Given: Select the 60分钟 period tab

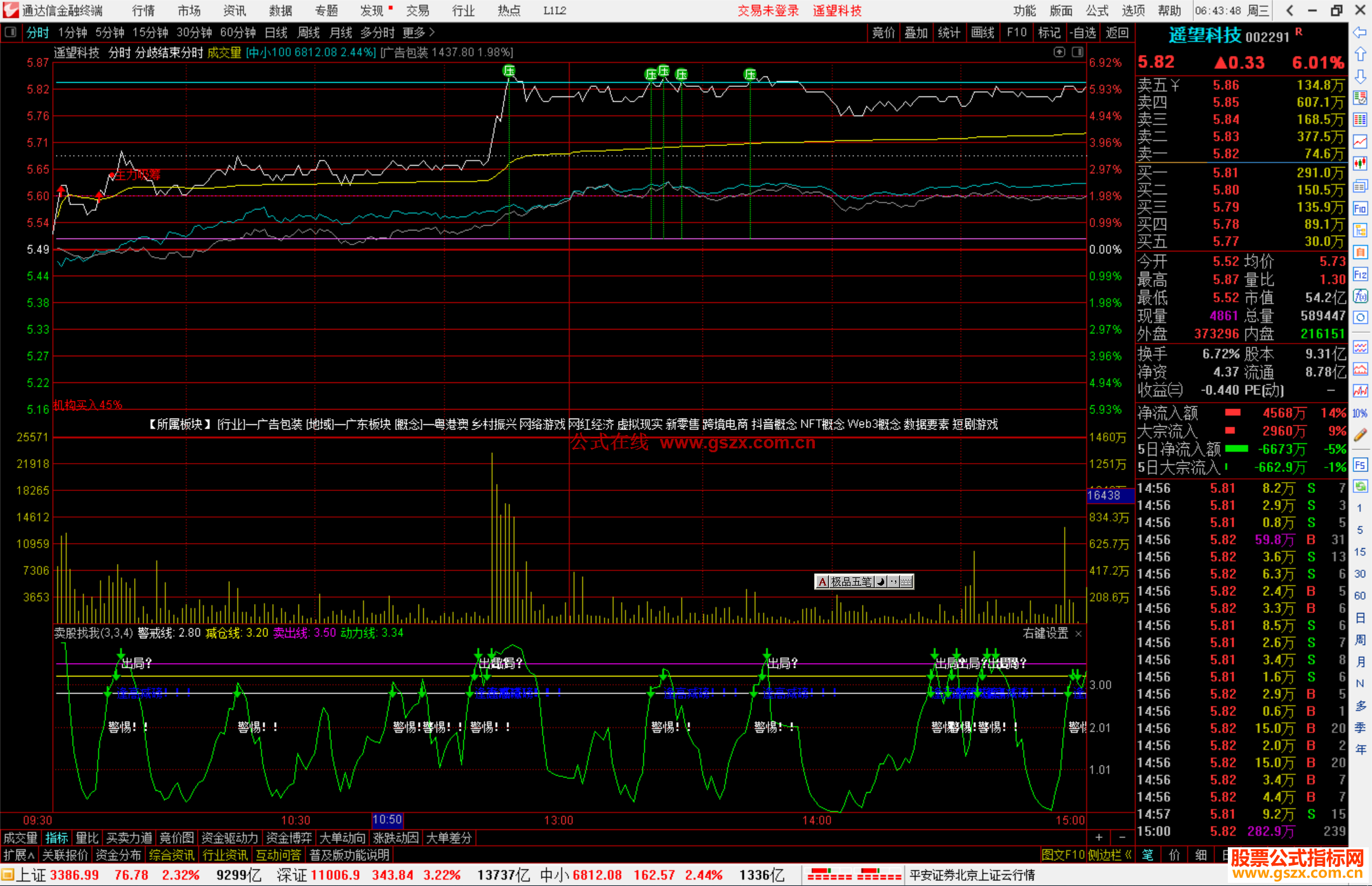Looking at the screenshot, I should pyautogui.click(x=238, y=32).
